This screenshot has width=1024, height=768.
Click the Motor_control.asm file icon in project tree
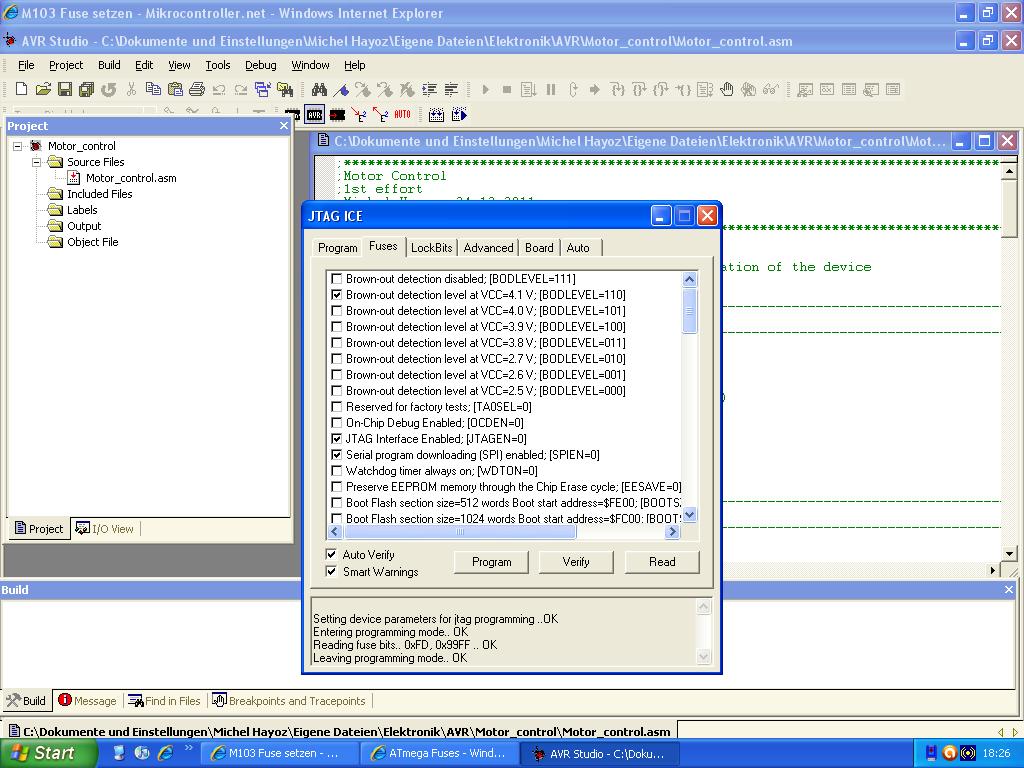point(74,178)
